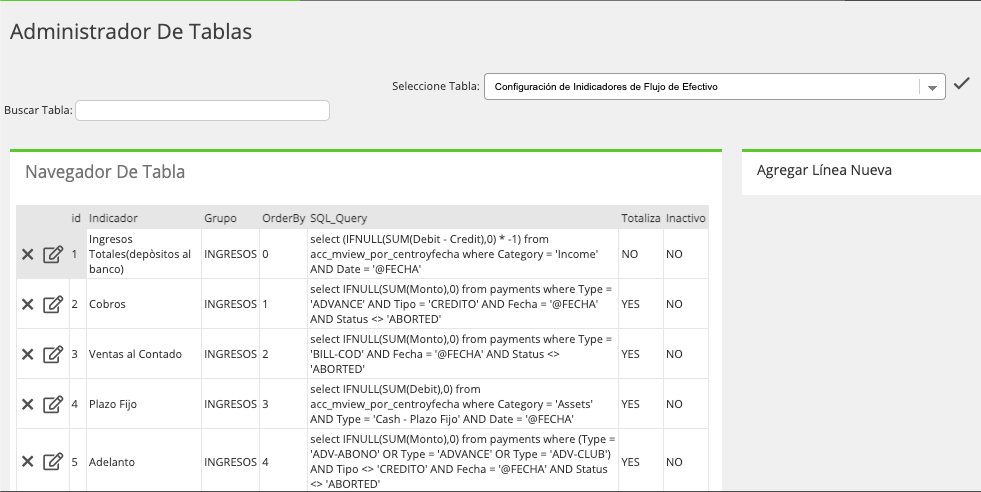This screenshot has width=981, height=492.
Task: Select the Plazo Fijo indicator cell
Action: pos(144,404)
